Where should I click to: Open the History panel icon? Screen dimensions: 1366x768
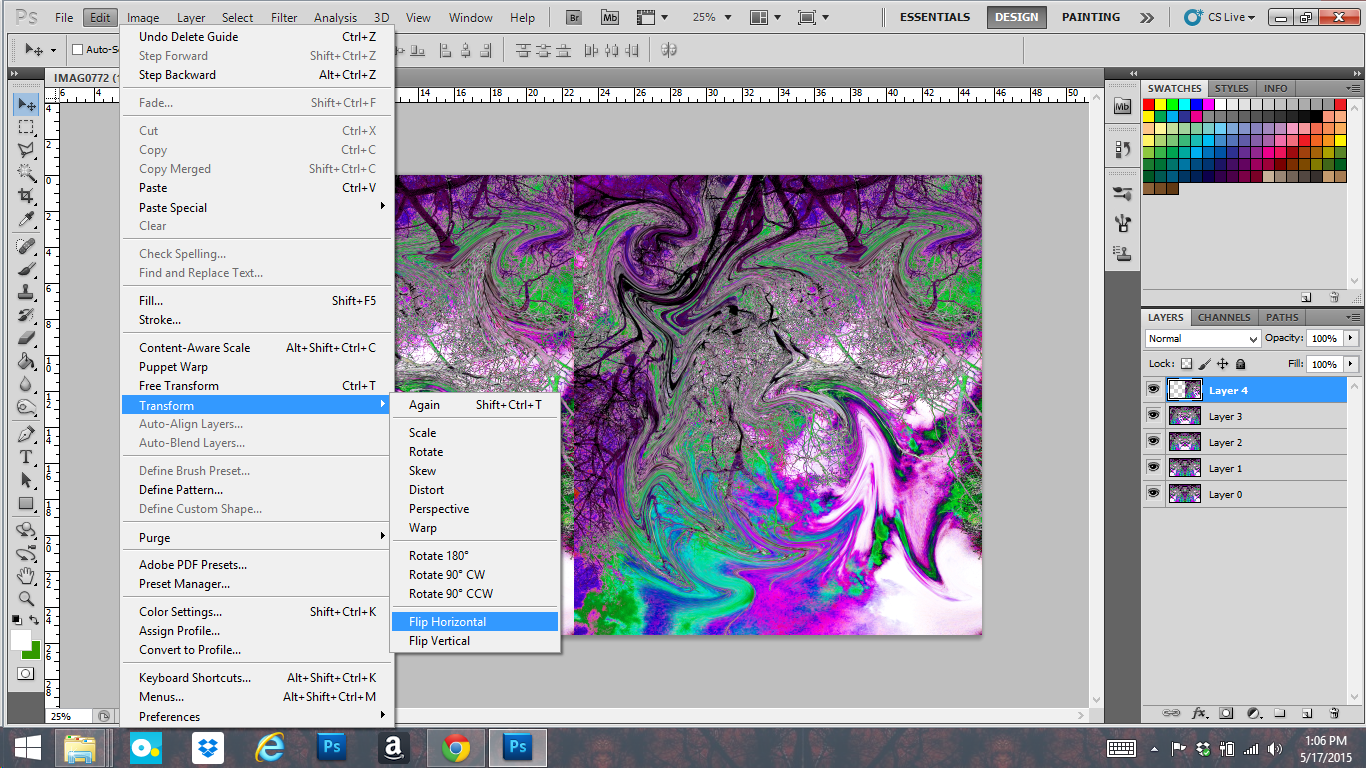point(1122,149)
